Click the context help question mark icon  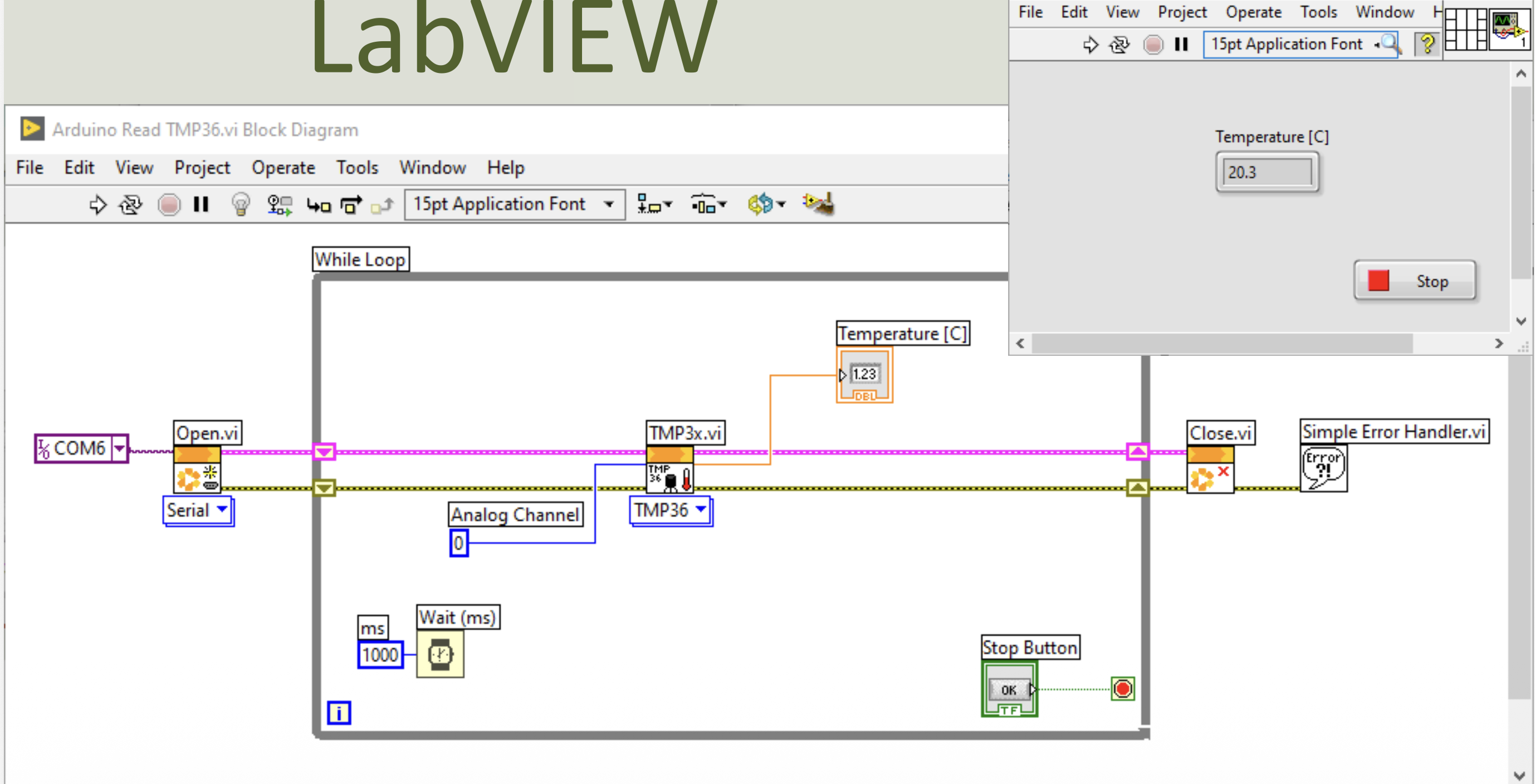(x=1427, y=44)
